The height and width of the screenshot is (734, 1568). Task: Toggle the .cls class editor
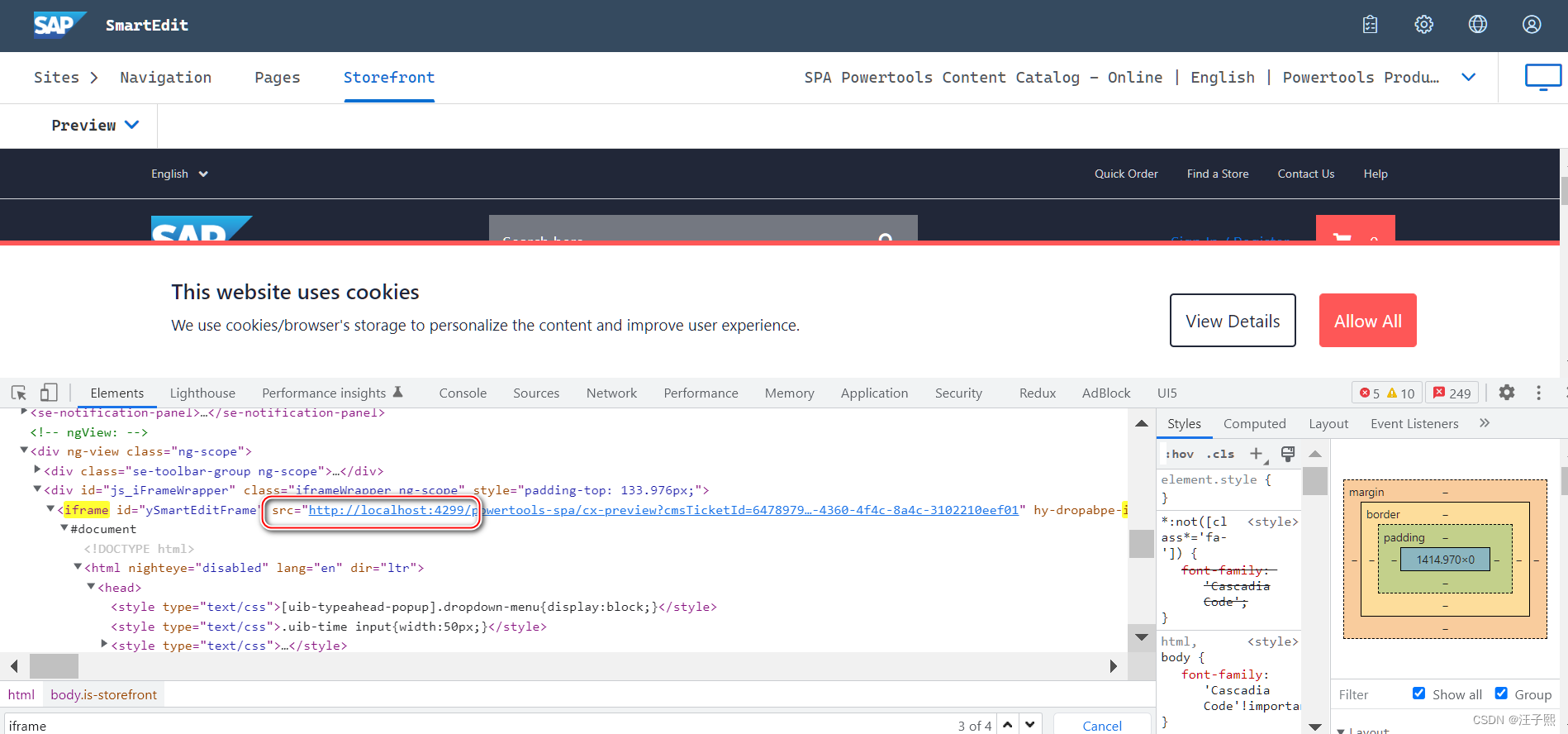[1220, 454]
